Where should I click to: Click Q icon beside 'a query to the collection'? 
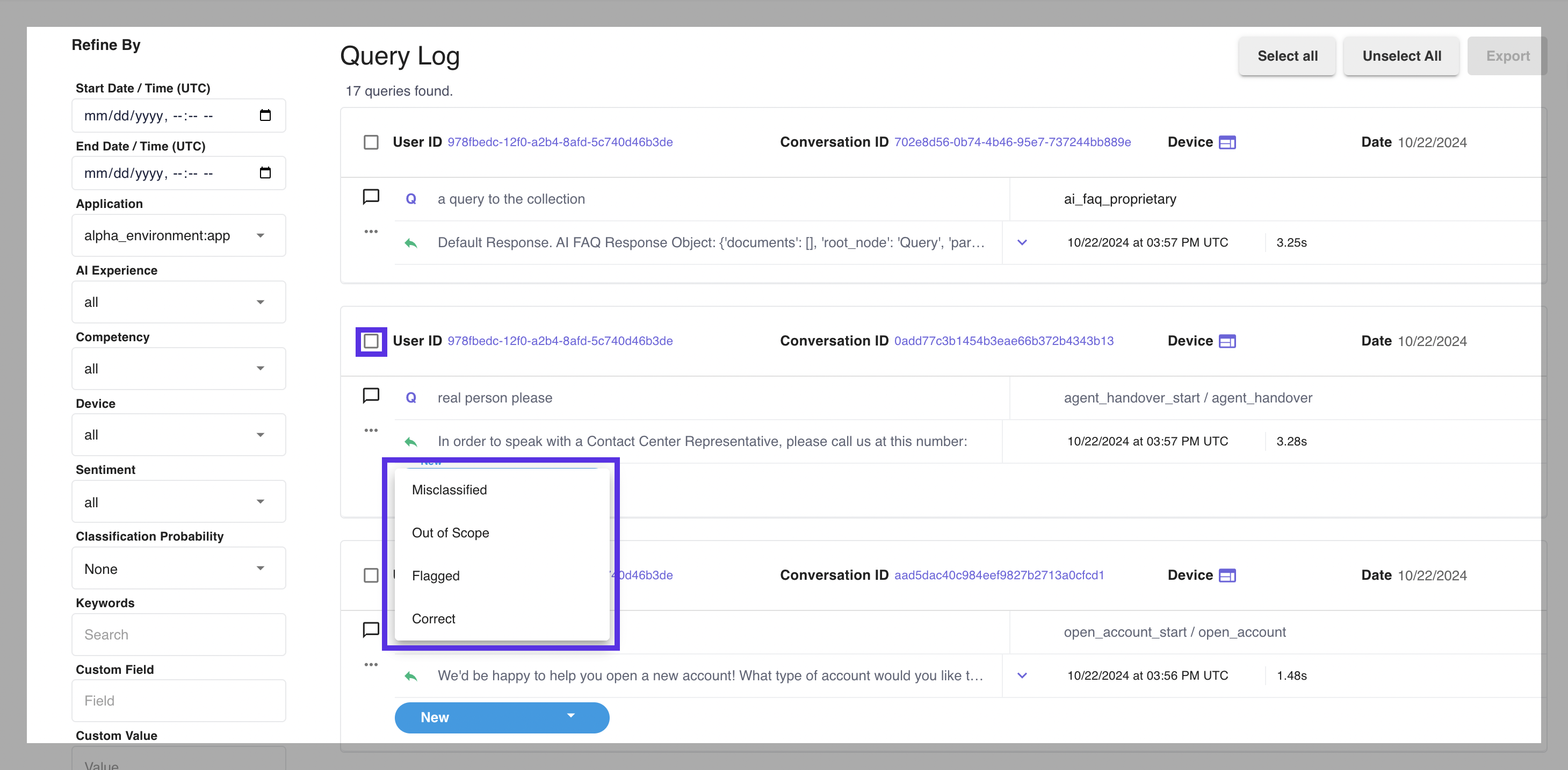coord(411,199)
